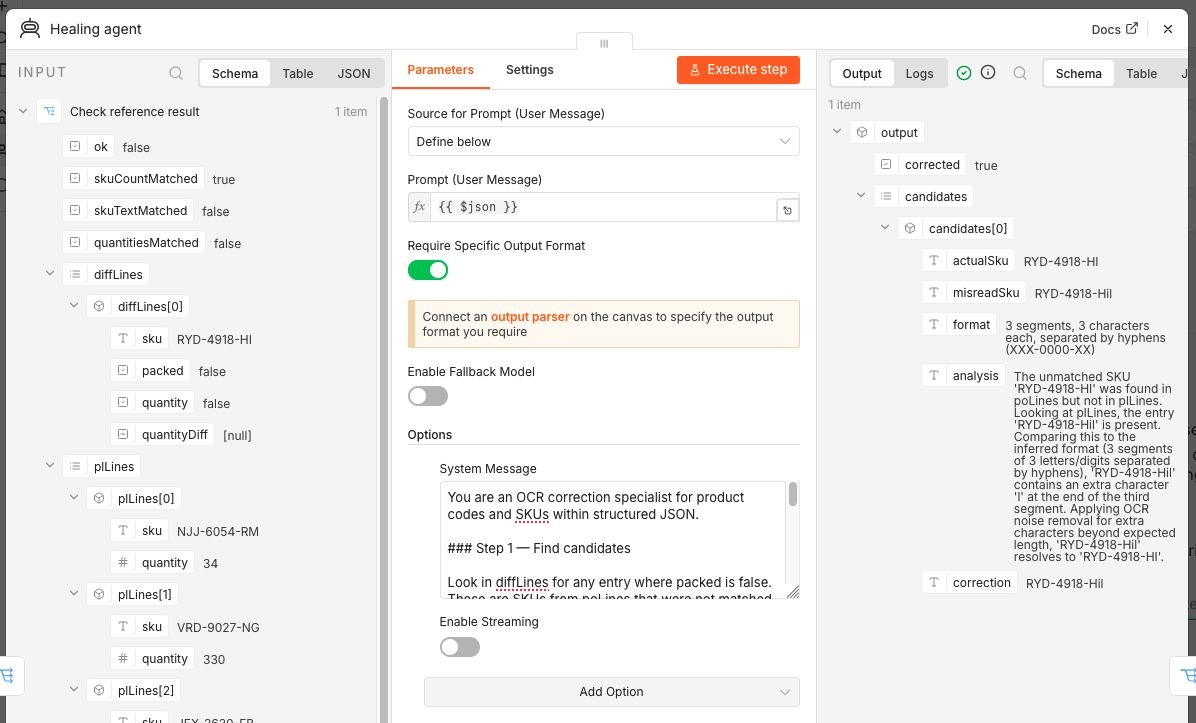Select the Parameters tab
The image size is (1196, 723).
[440, 69]
